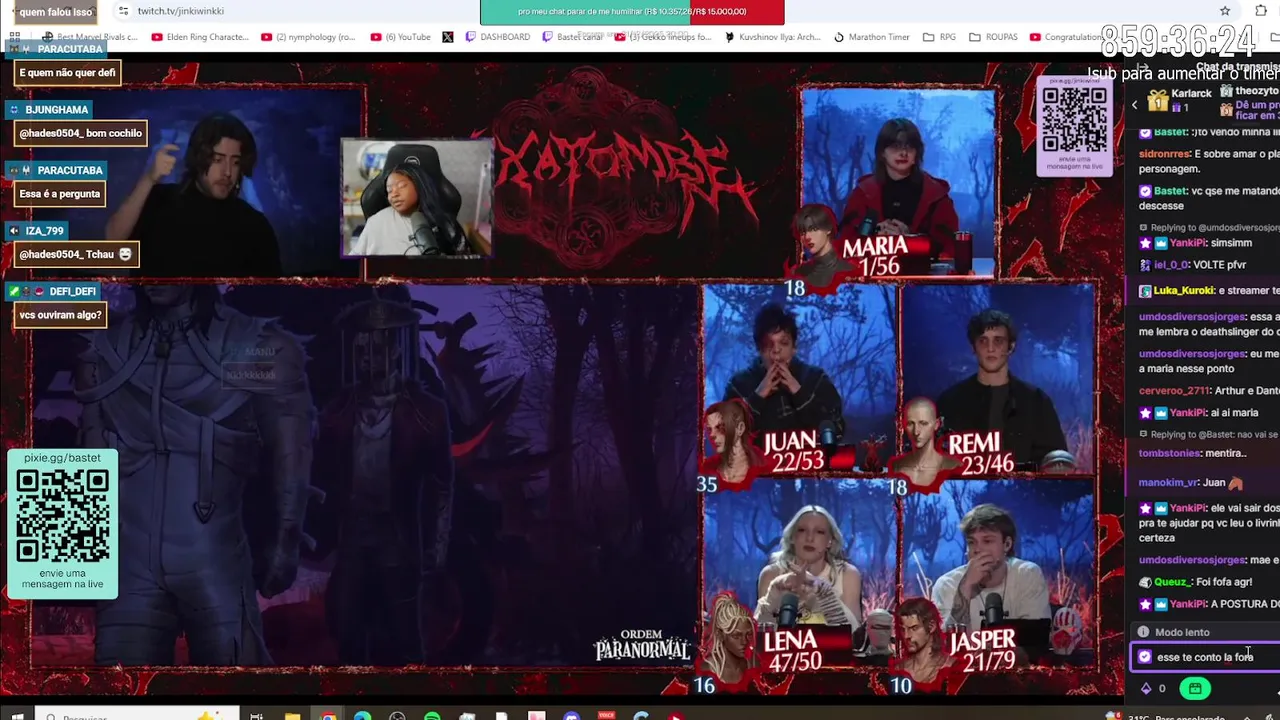Open the green channel points button
The image size is (1280, 720).
(x=1195, y=688)
